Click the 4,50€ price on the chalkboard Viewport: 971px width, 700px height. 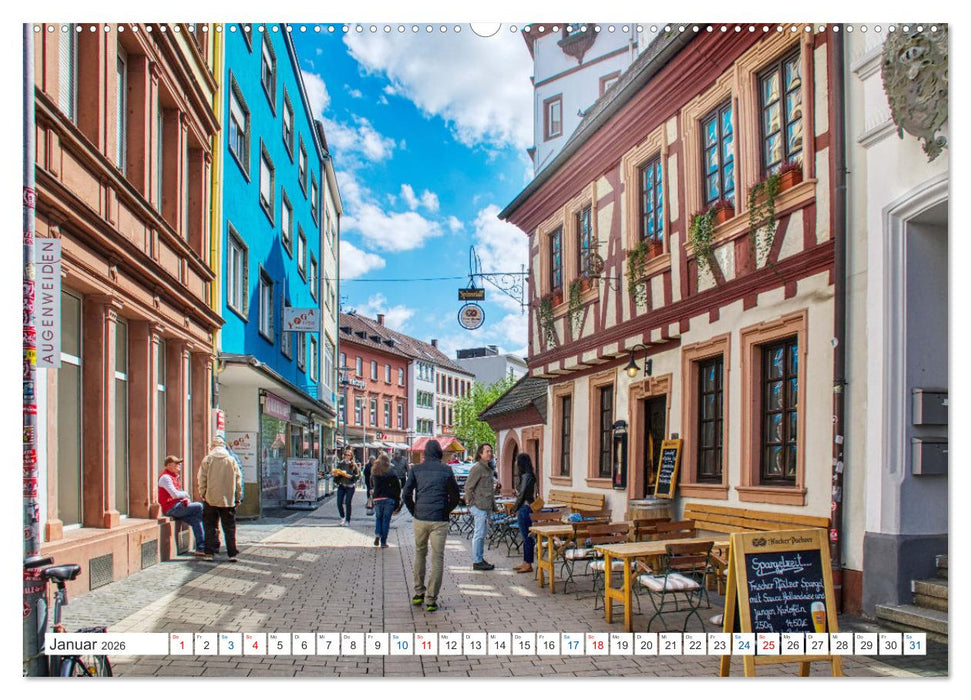click(795, 622)
